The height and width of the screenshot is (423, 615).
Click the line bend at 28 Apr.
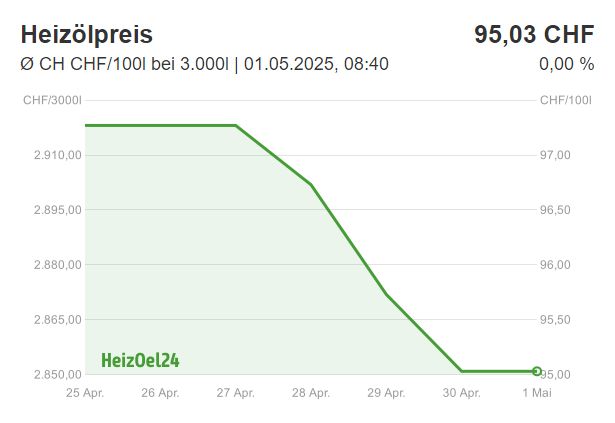click(311, 184)
